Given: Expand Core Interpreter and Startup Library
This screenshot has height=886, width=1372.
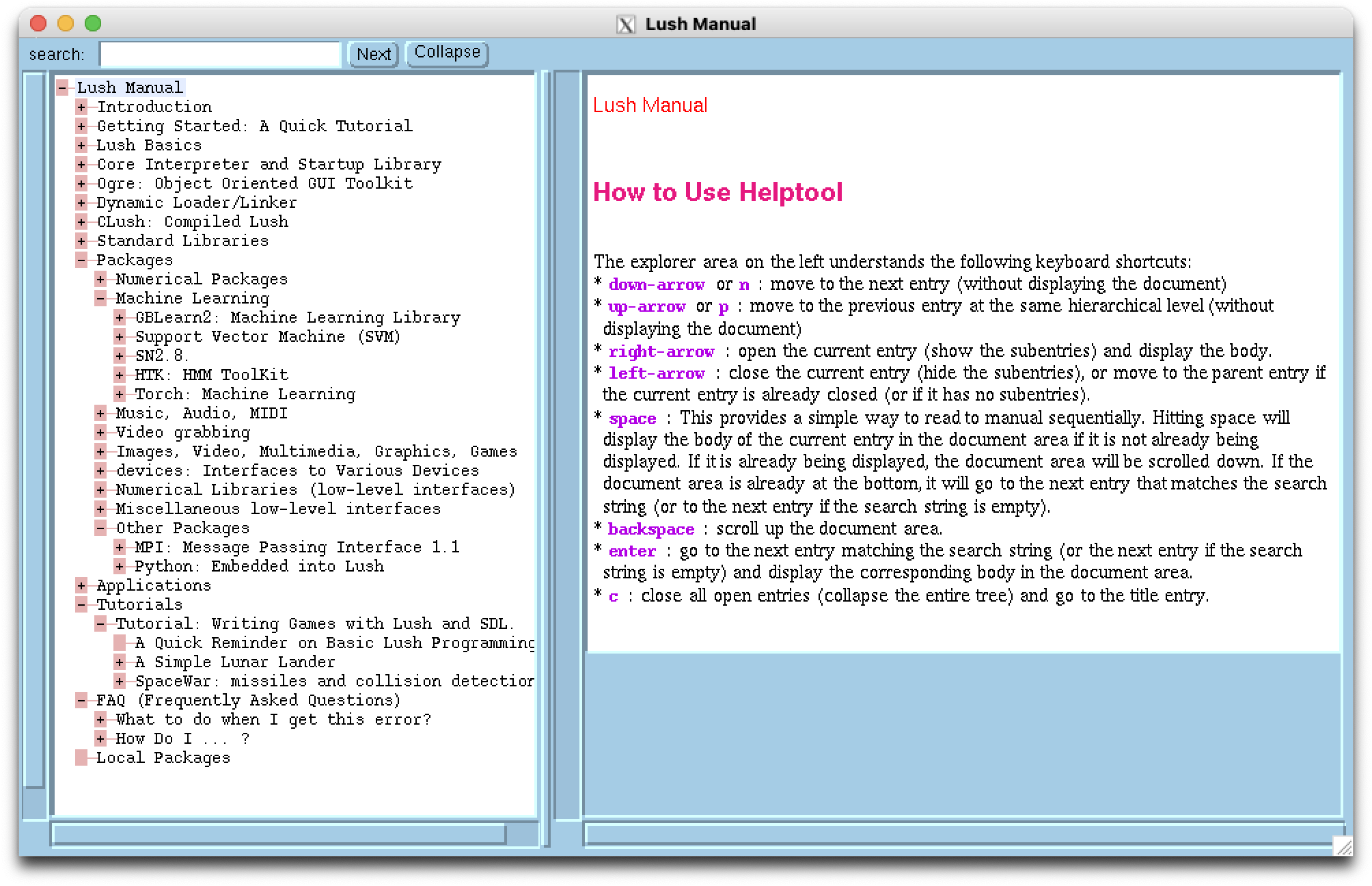Looking at the screenshot, I should 81,164.
